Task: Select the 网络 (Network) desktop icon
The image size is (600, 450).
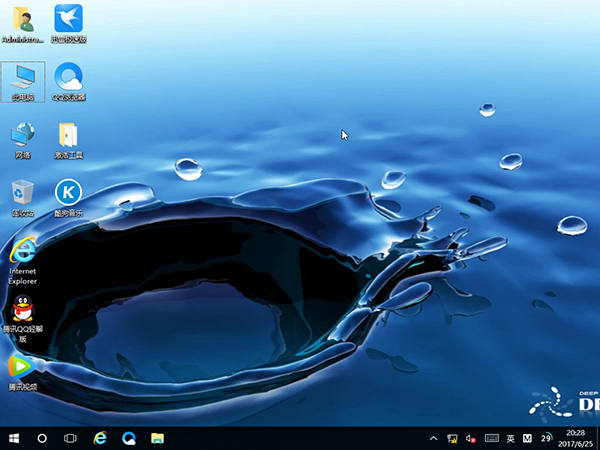Action: [x=22, y=136]
